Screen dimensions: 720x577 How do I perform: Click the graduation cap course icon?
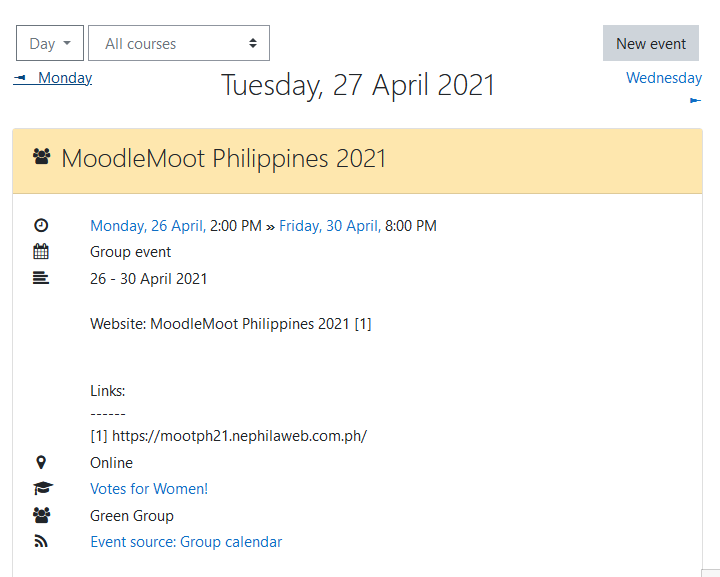43,488
